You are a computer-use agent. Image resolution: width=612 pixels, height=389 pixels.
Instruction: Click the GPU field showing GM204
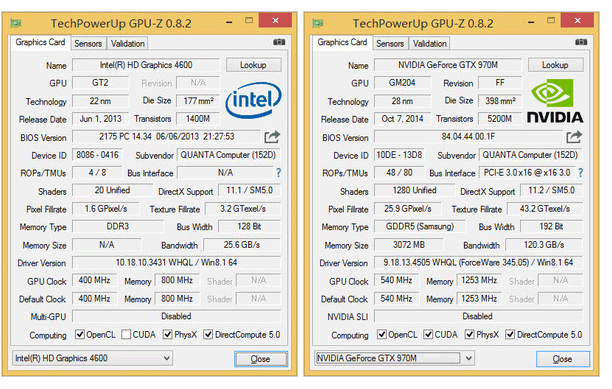pyautogui.click(x=402, y=83)
